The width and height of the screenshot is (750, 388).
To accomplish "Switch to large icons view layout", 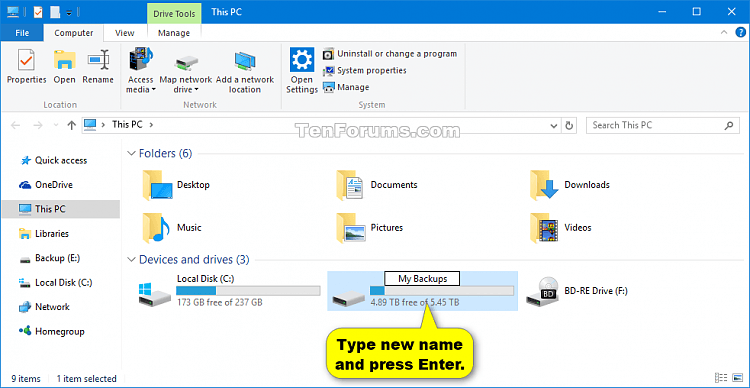I will tap(737, 378).
